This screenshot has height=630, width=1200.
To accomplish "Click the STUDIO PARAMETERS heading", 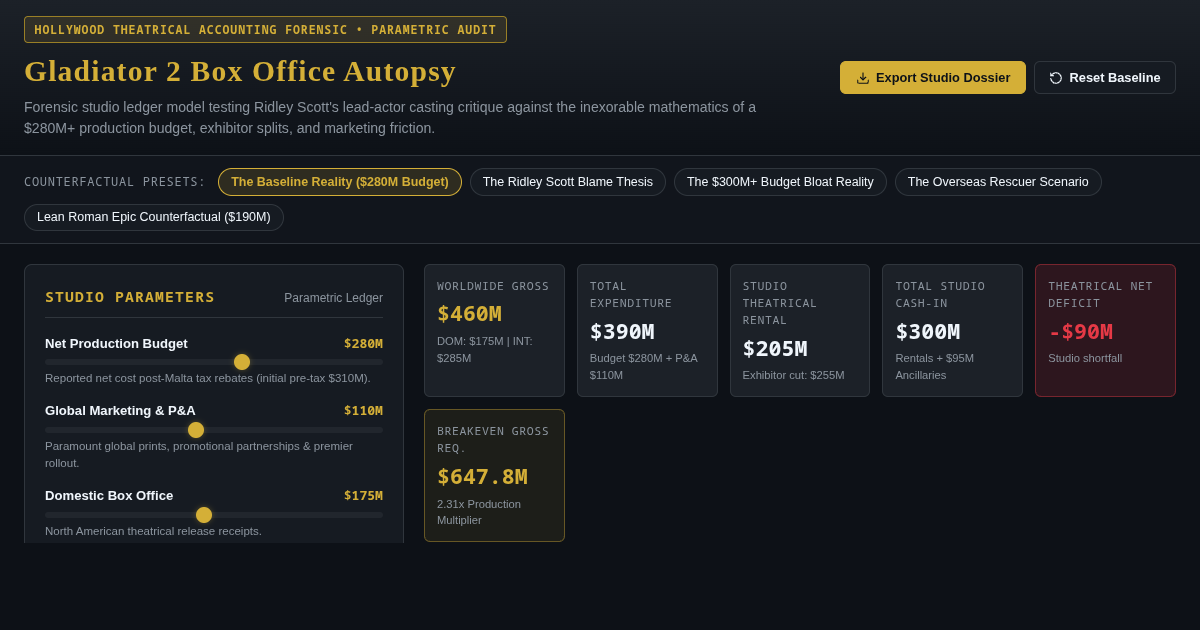I will 130,297.
